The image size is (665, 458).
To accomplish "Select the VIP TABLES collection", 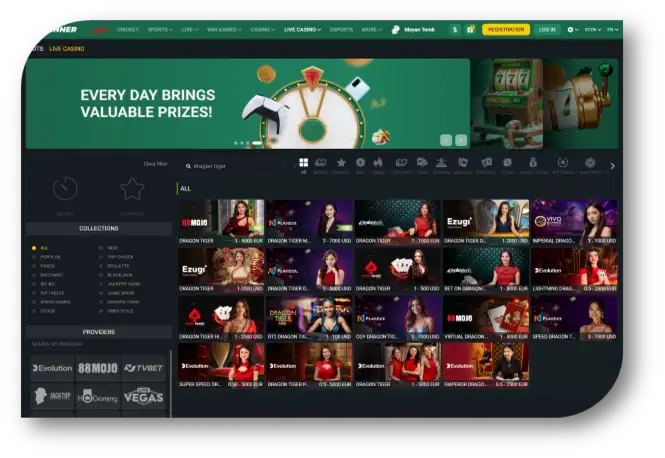I will (52, 293).
